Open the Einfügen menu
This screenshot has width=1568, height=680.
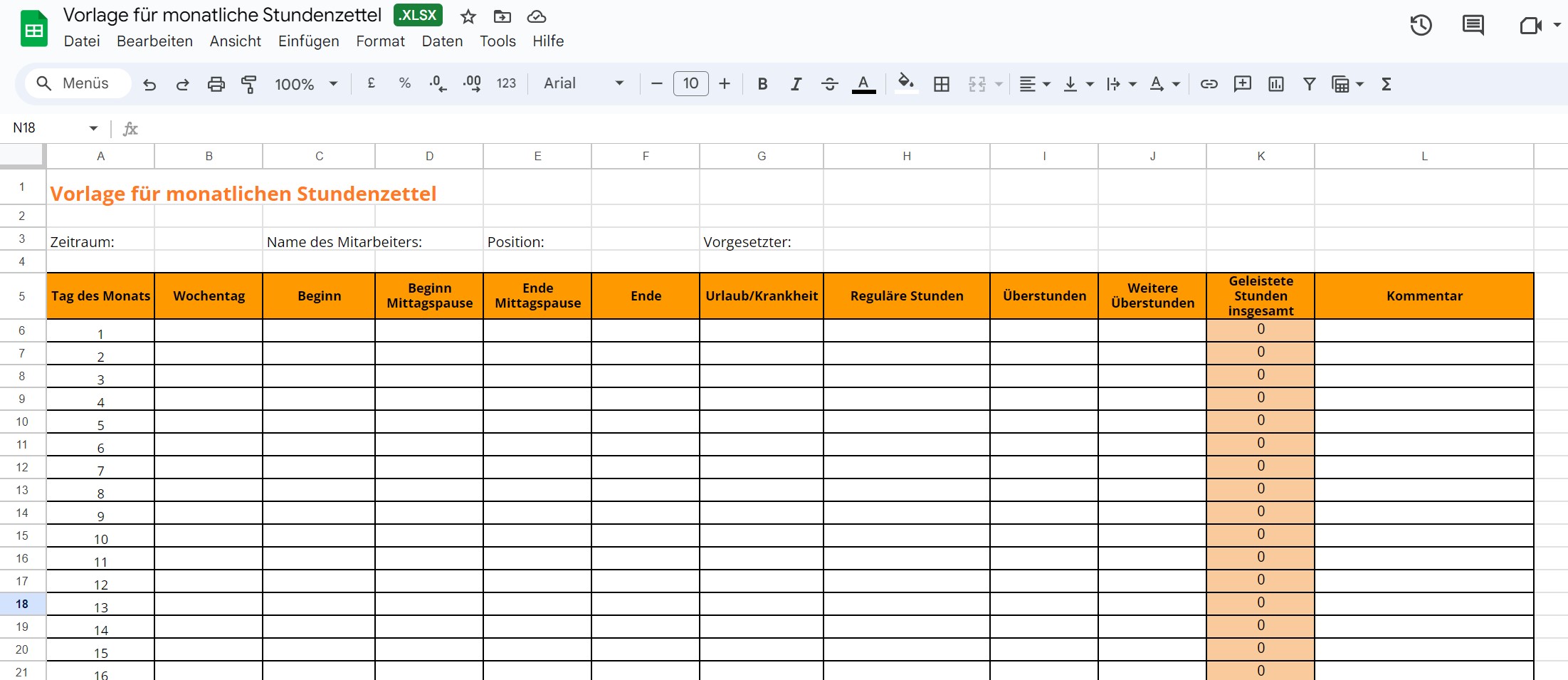coord(308,41)
